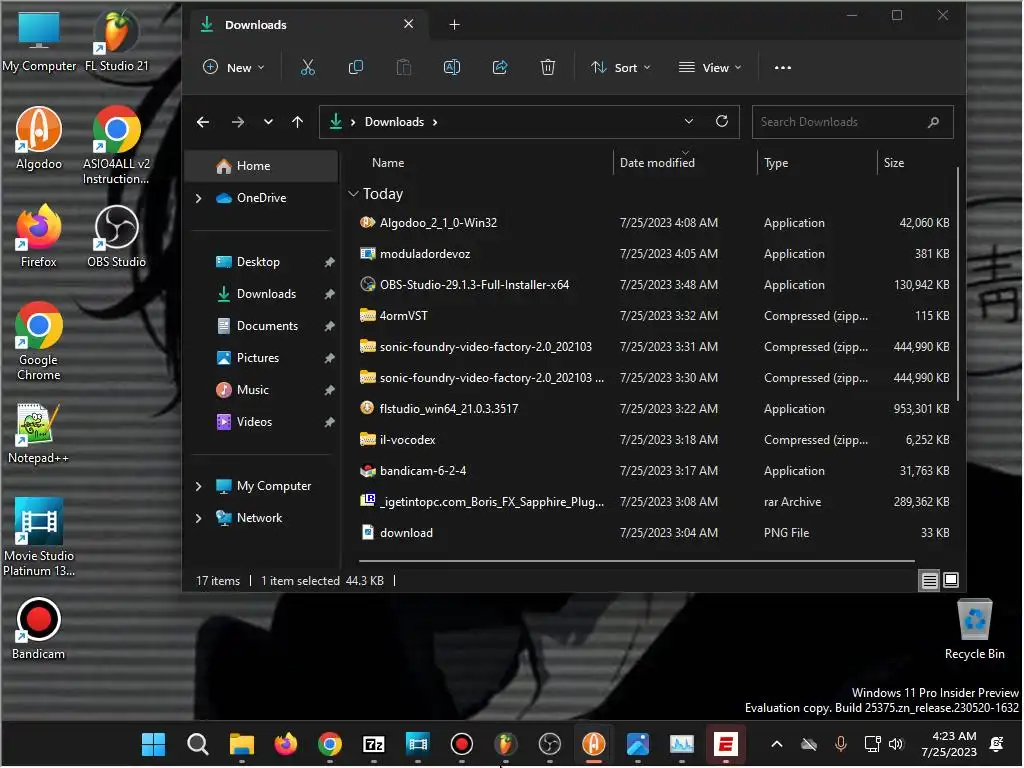
Task: Click the Share icon in toolbar
Action: pyautogui.click(x=500, y=67)
